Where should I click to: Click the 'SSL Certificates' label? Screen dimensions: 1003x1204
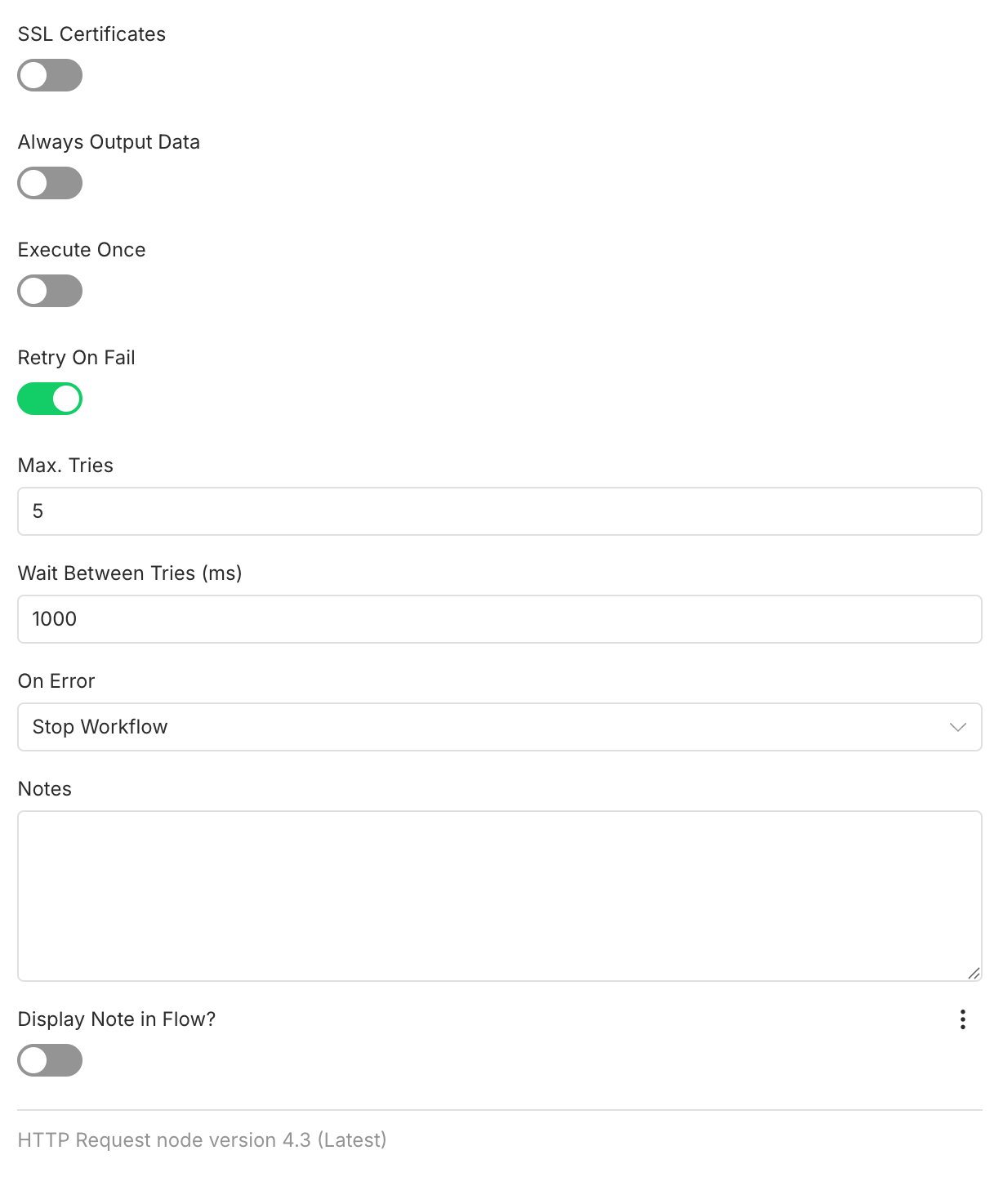click(91, 34)
